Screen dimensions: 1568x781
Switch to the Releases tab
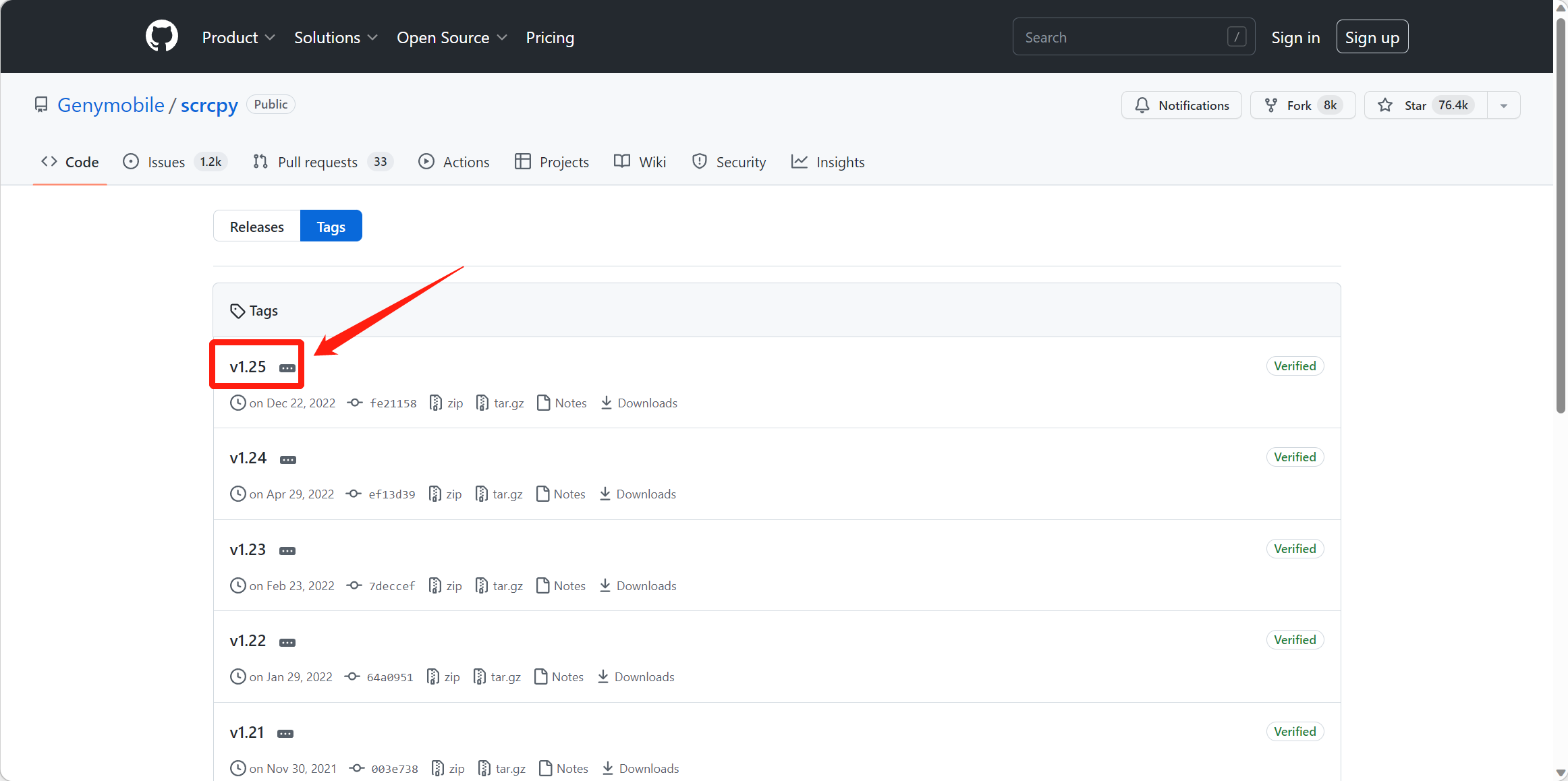[x=256, y=227]
